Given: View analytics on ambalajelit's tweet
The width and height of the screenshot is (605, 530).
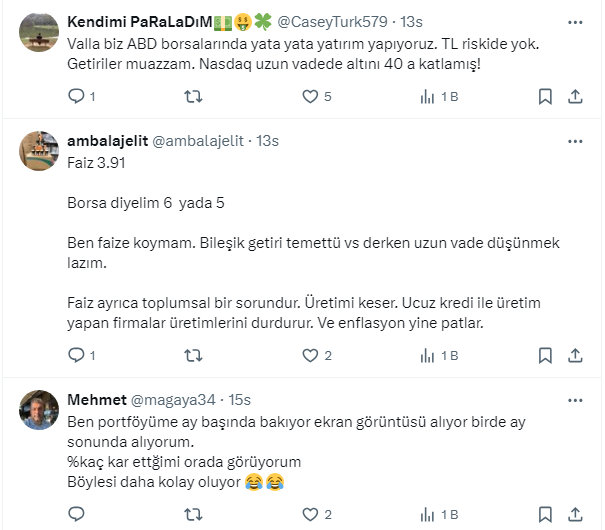Looking at the screenshot, I should click(430, 355).
